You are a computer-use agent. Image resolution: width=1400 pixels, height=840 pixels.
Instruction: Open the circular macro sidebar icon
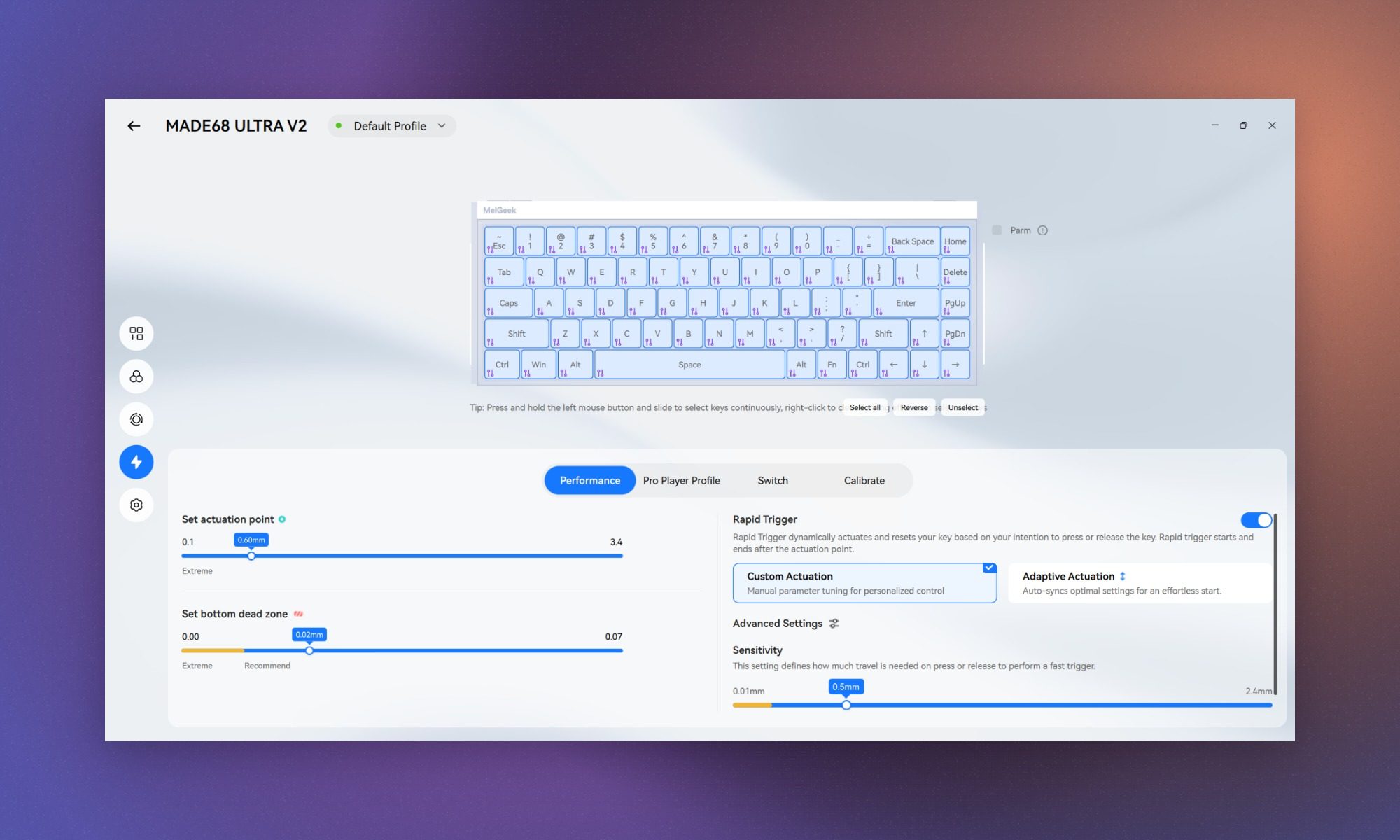tap(136, 419)
